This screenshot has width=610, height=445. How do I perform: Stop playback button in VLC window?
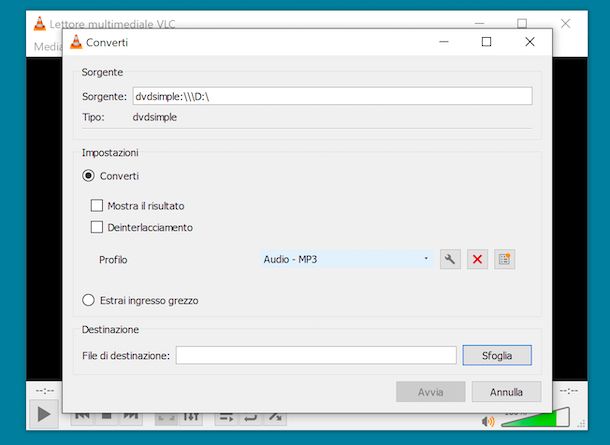point(107,416)
